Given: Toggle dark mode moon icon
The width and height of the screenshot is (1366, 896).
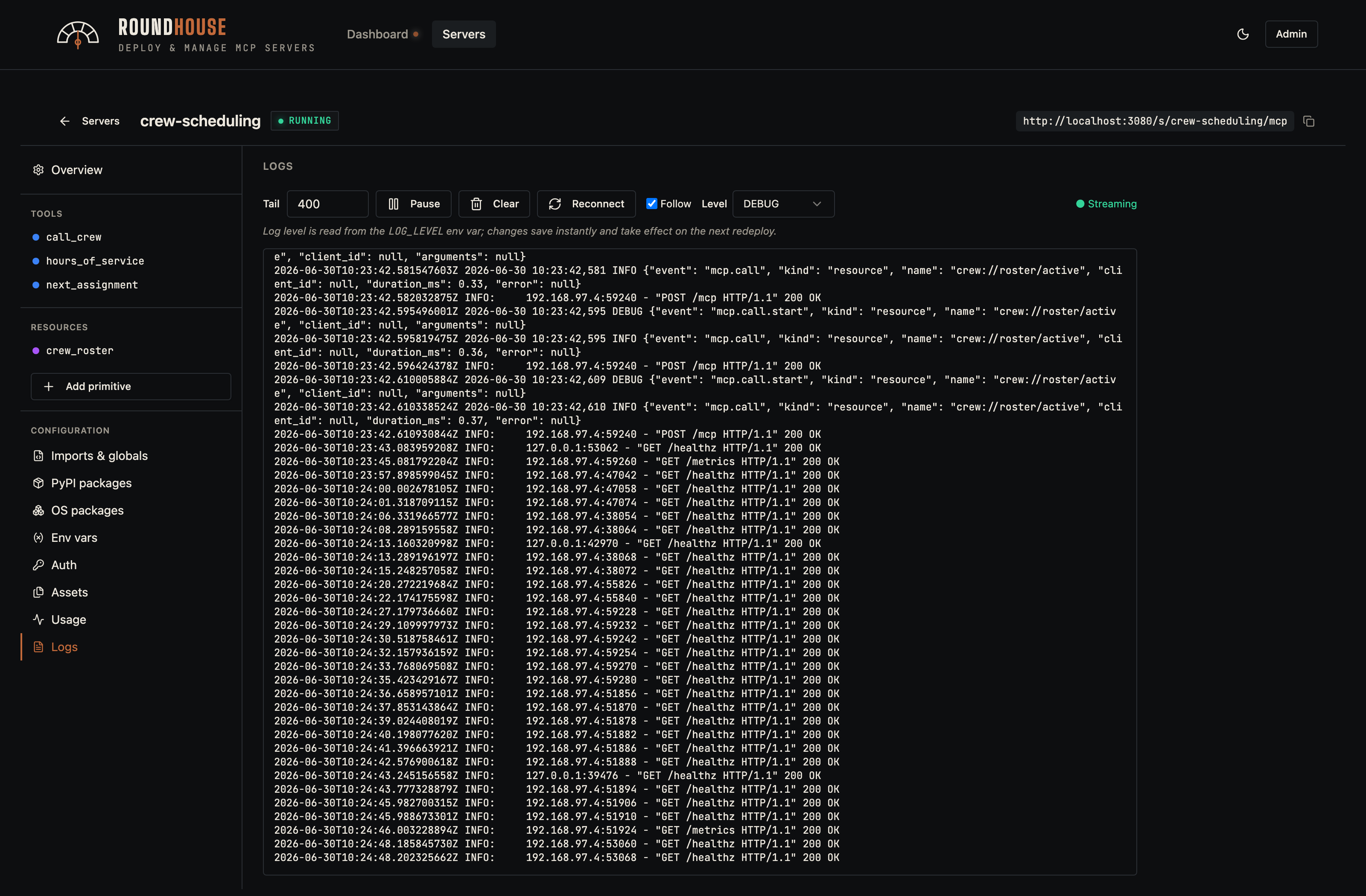Looking at the screenshot, I should (x=1243, y=35).
